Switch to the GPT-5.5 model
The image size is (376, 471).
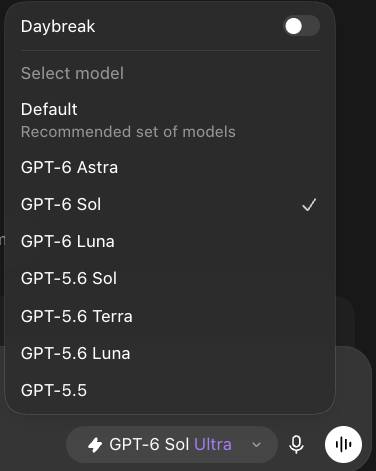[170, 390]
